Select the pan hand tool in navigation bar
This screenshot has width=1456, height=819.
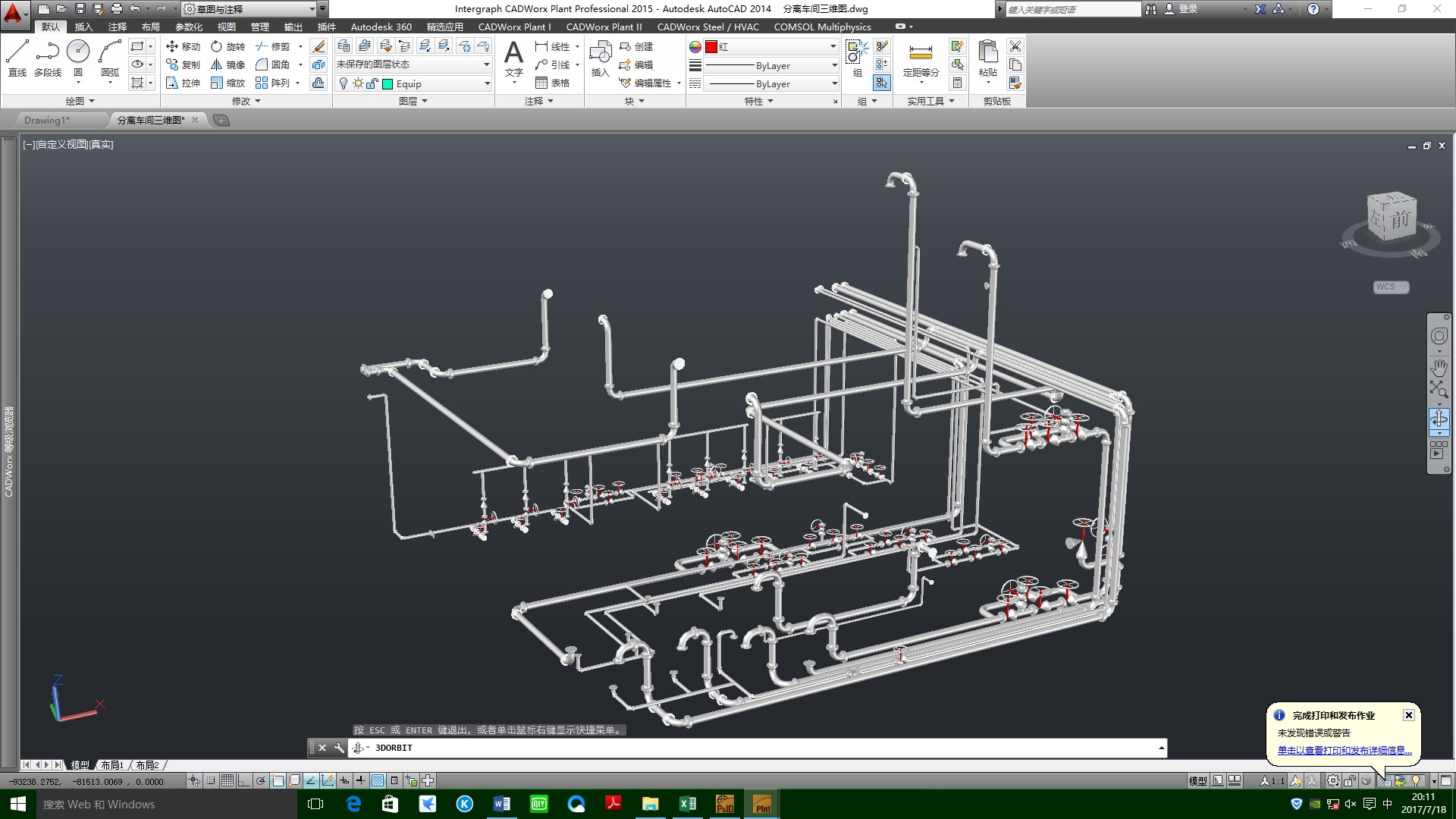tap(1439, 368)
